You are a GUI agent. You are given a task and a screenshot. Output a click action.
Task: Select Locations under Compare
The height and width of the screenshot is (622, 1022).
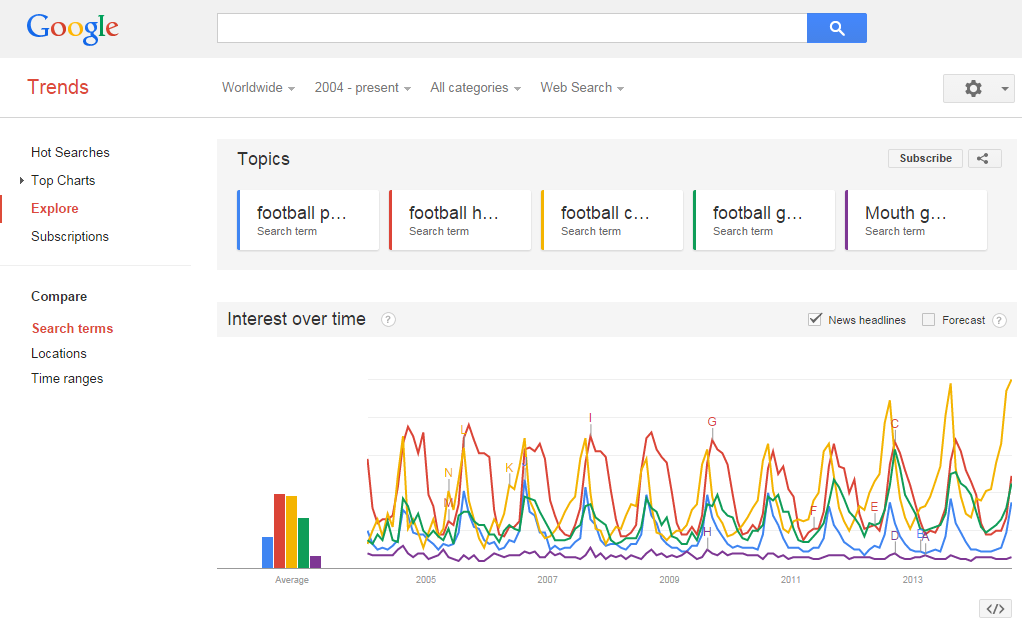click(x=59, y=354)
